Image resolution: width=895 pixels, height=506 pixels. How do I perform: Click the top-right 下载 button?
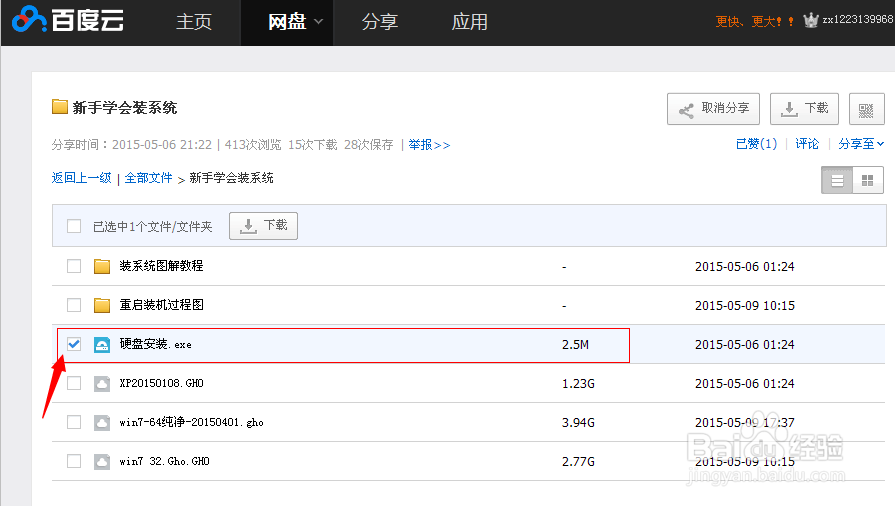[x=804, y=109]
